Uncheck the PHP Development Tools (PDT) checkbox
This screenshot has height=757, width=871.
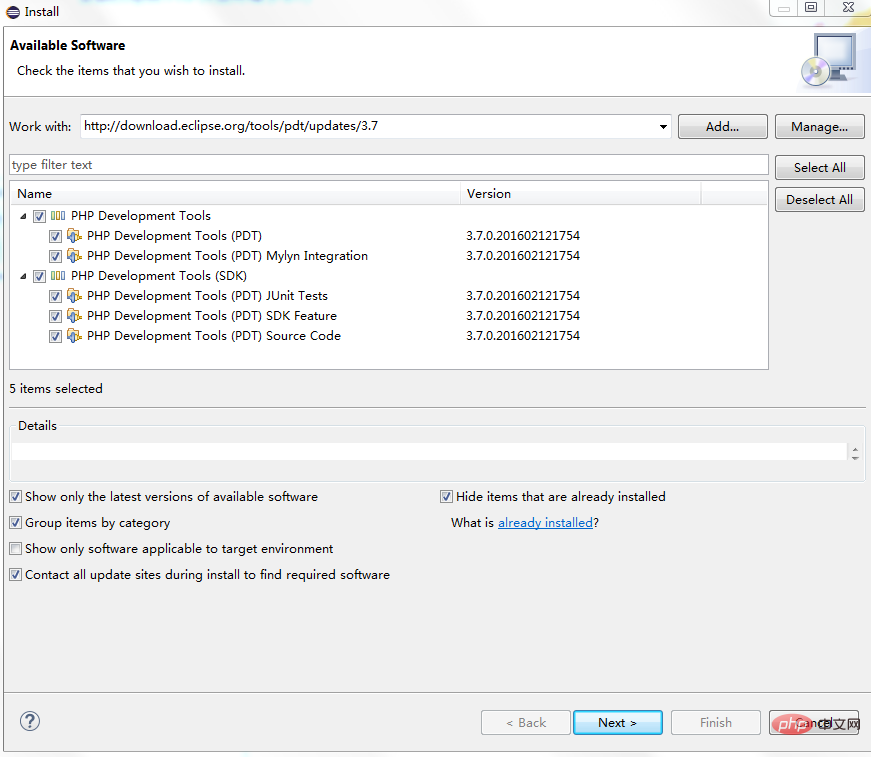pyautogui.click(x=55, y=236)
